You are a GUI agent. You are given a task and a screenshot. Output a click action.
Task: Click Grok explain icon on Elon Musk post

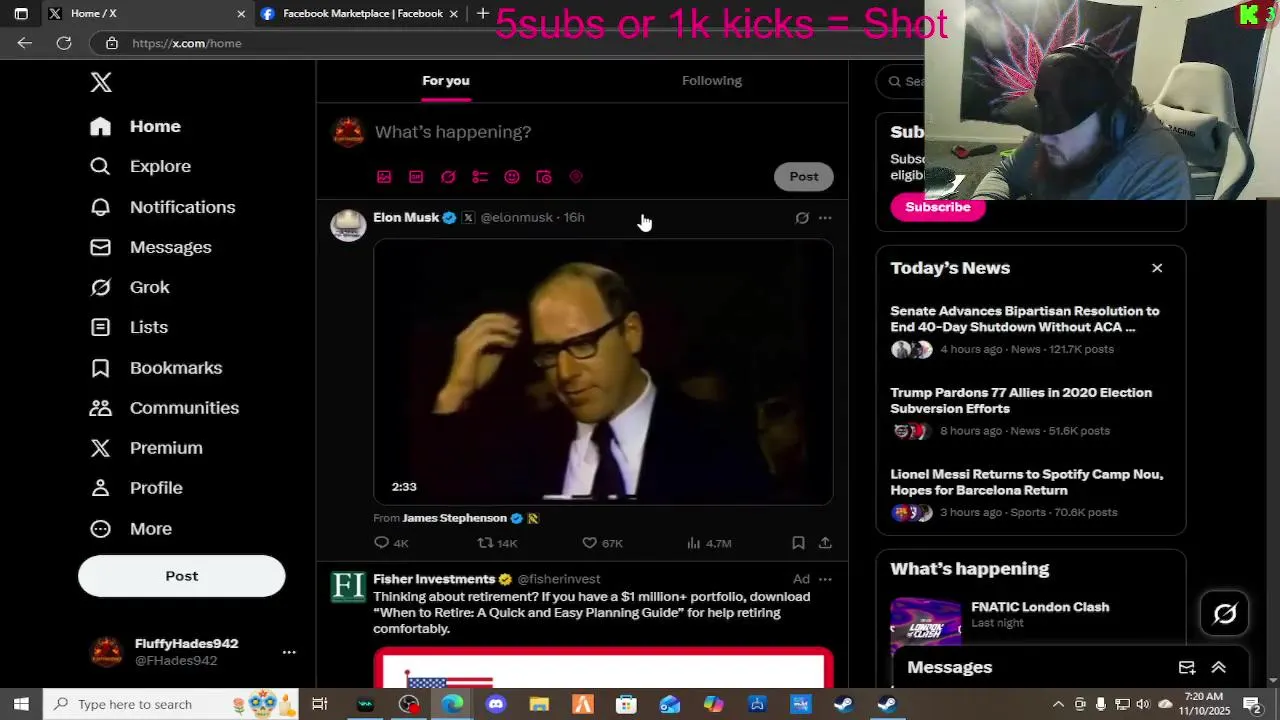click(x=802, y=218)
